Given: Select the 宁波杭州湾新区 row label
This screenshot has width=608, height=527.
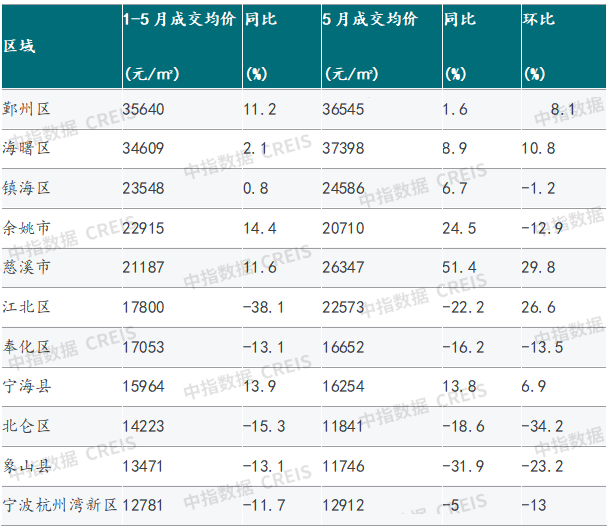Looking at the screenshot, I should click(x=59, y=503).
